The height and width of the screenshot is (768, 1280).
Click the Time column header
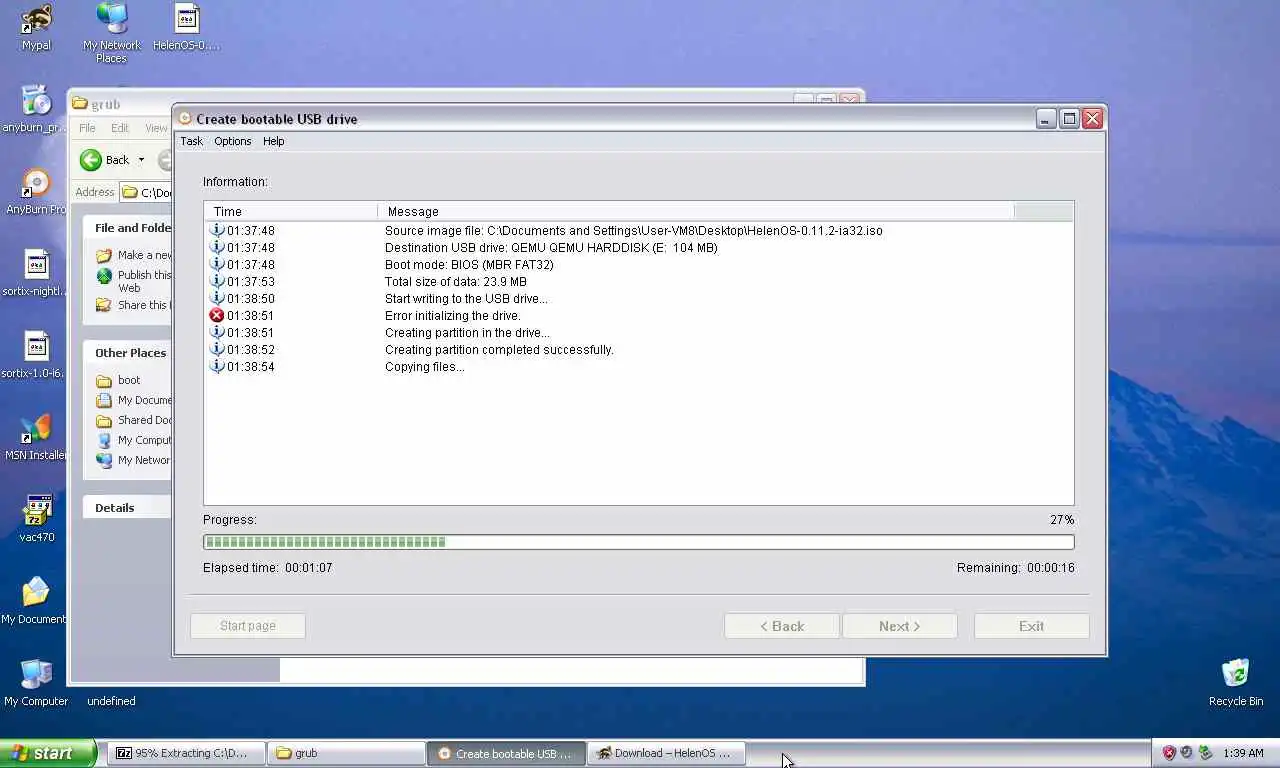291,211
